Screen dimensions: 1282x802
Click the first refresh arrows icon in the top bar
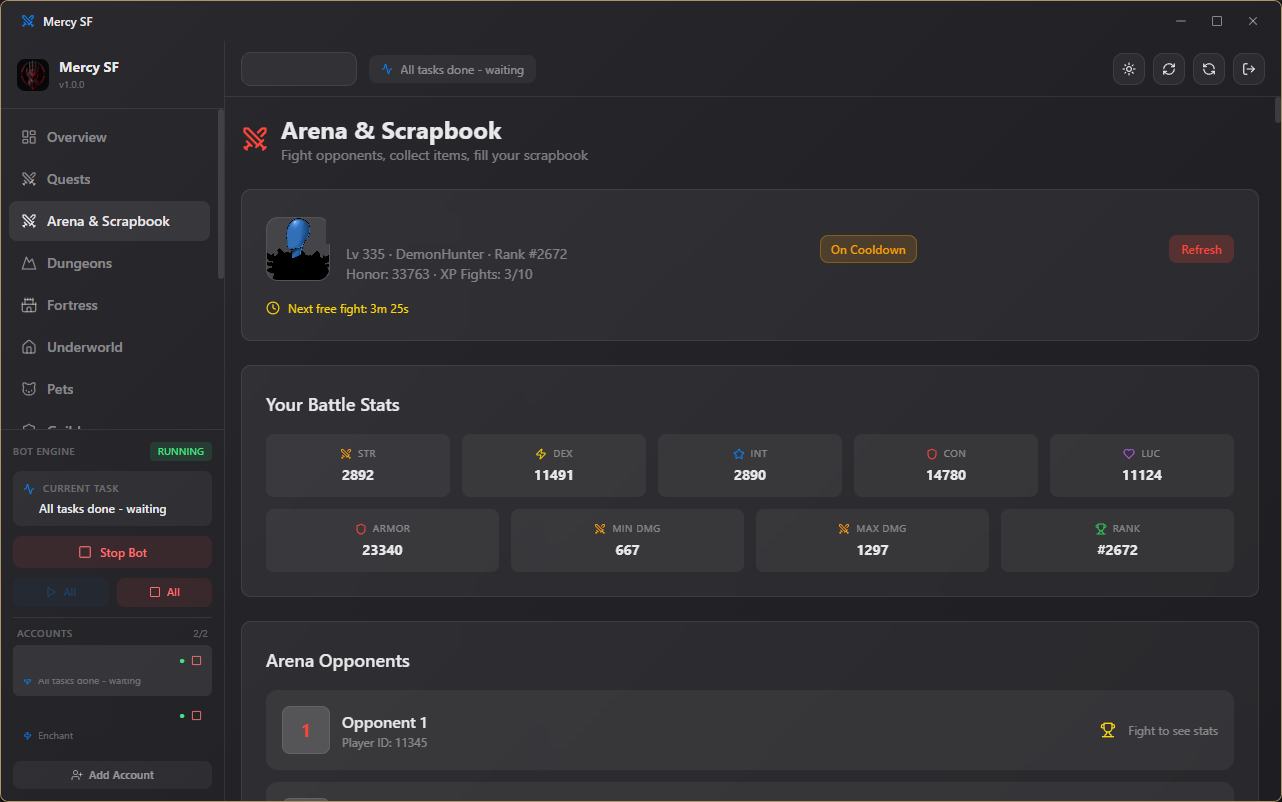[x=1169, y=69]
